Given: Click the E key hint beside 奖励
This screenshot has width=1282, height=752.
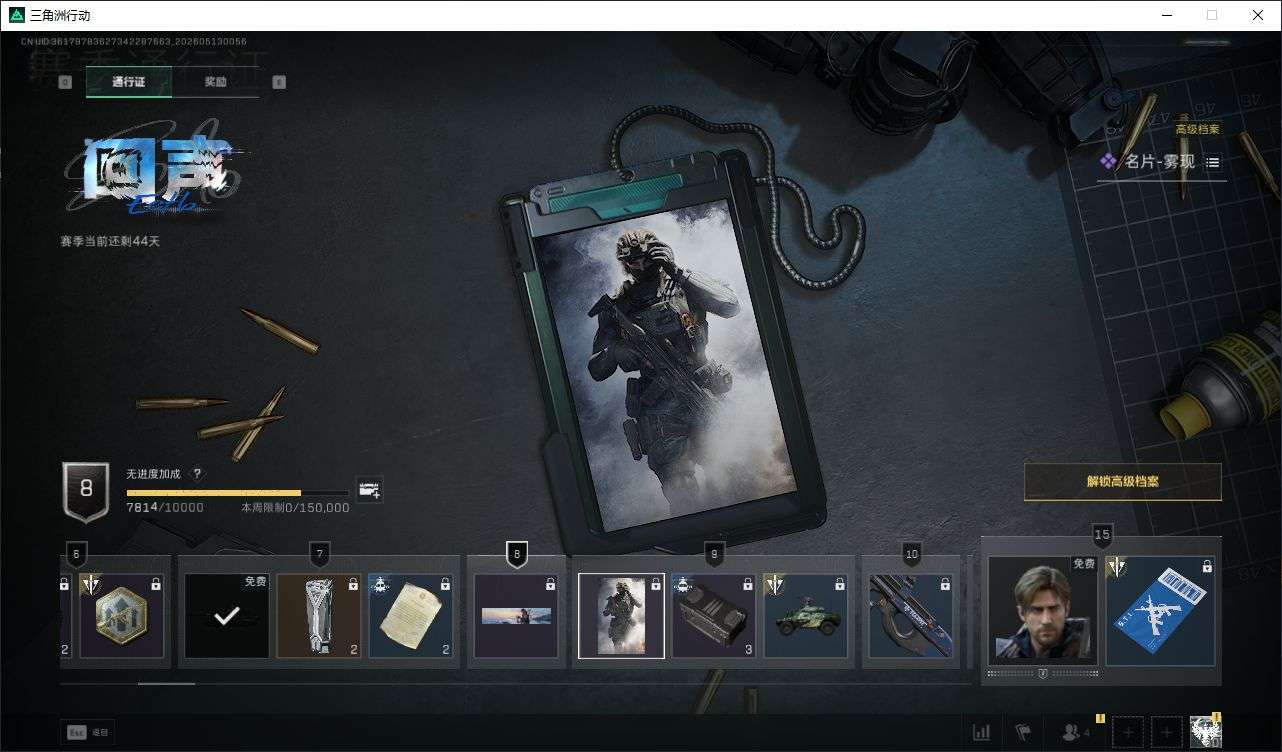Looking at the screenshot, I should point(279,82).
